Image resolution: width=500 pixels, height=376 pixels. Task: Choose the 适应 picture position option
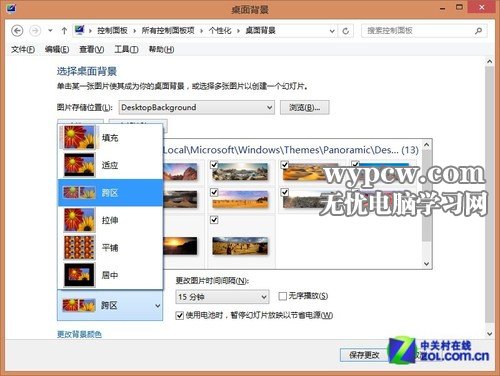tap(110, 165)
